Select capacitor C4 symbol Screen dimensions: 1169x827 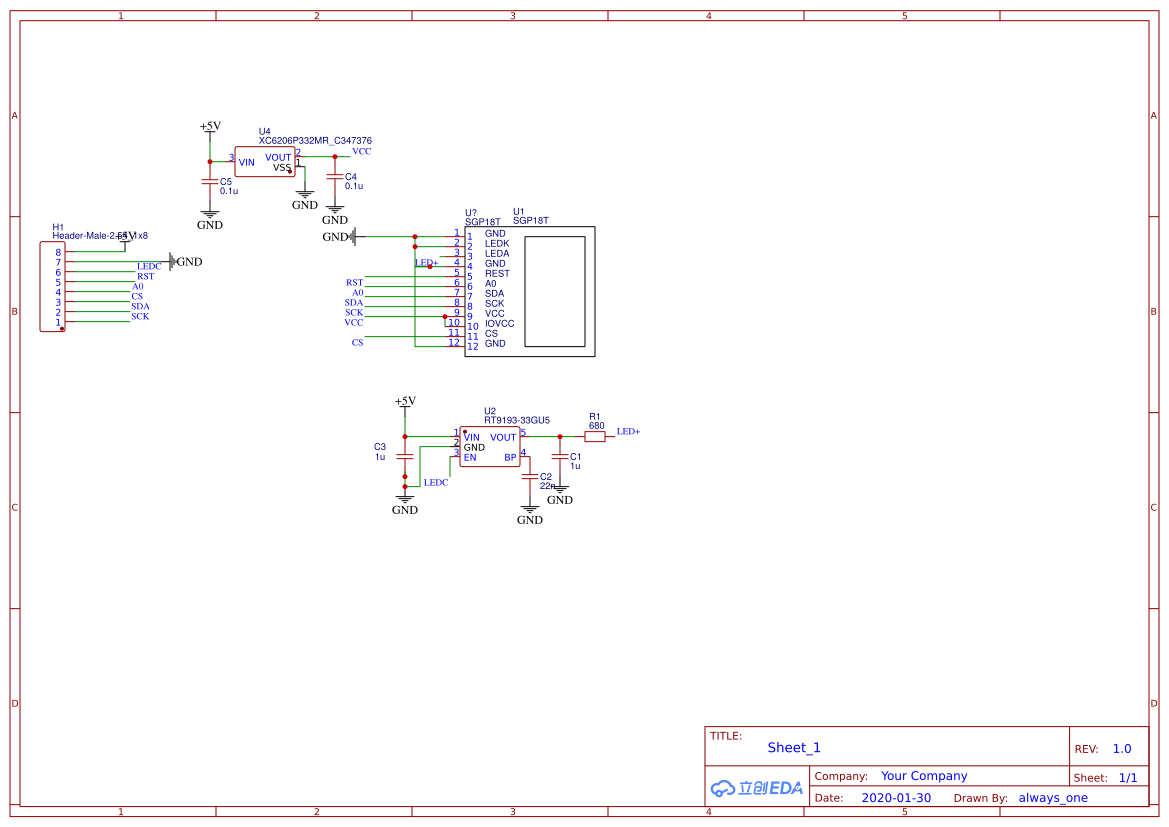[x=335, y=177]
